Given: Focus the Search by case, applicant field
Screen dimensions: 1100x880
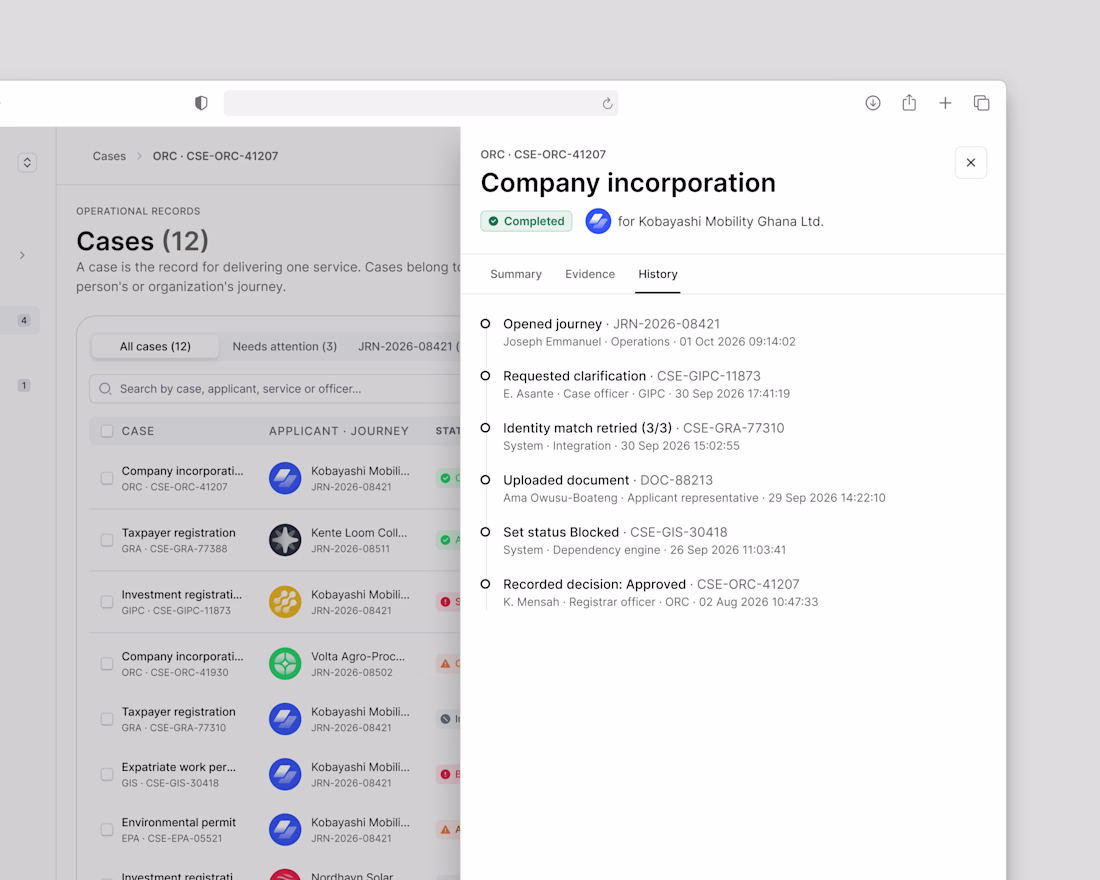Looking at the screenshot, I should [x=275, y=389].
